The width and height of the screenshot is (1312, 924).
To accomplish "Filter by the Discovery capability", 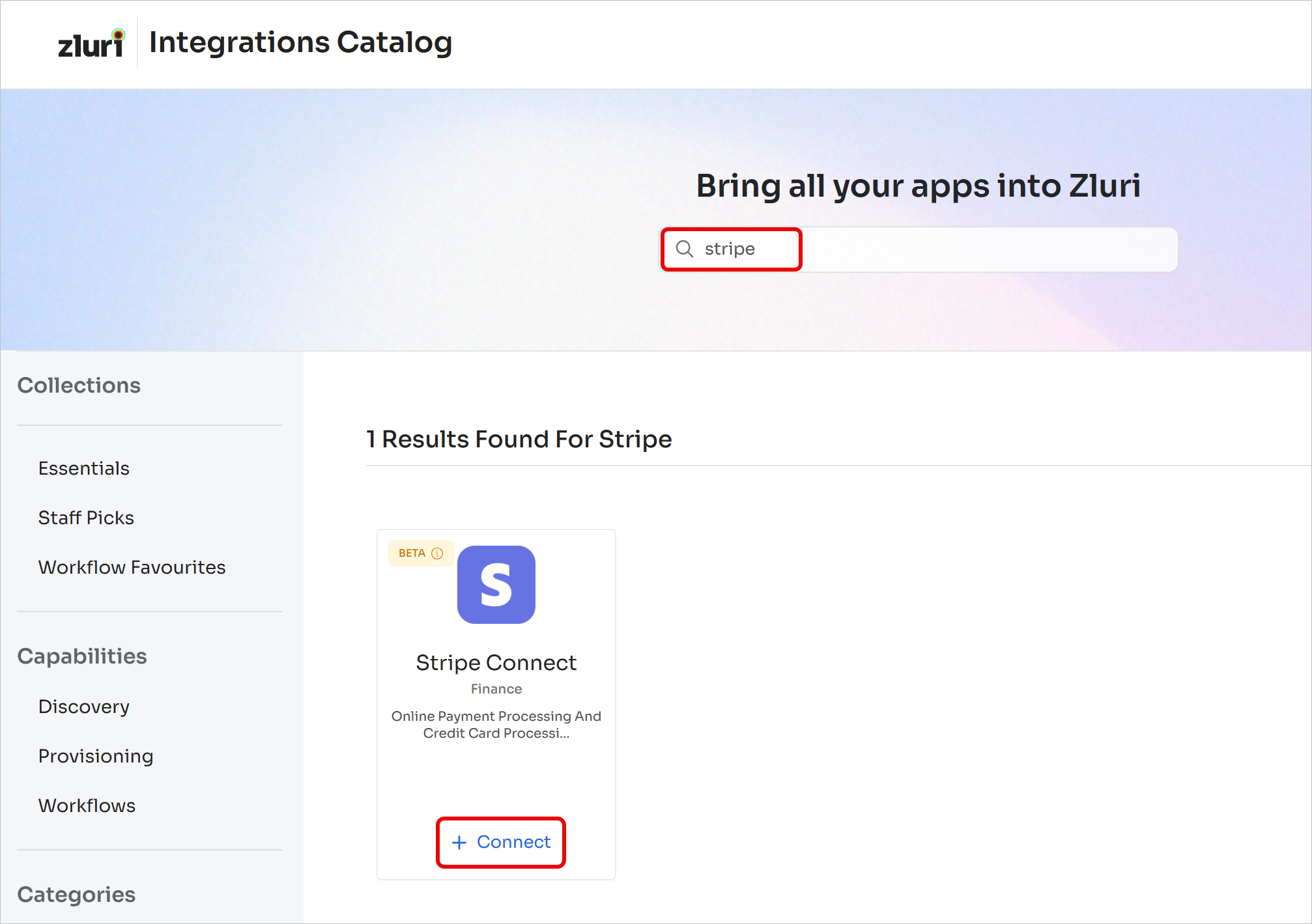I will 84,707.
